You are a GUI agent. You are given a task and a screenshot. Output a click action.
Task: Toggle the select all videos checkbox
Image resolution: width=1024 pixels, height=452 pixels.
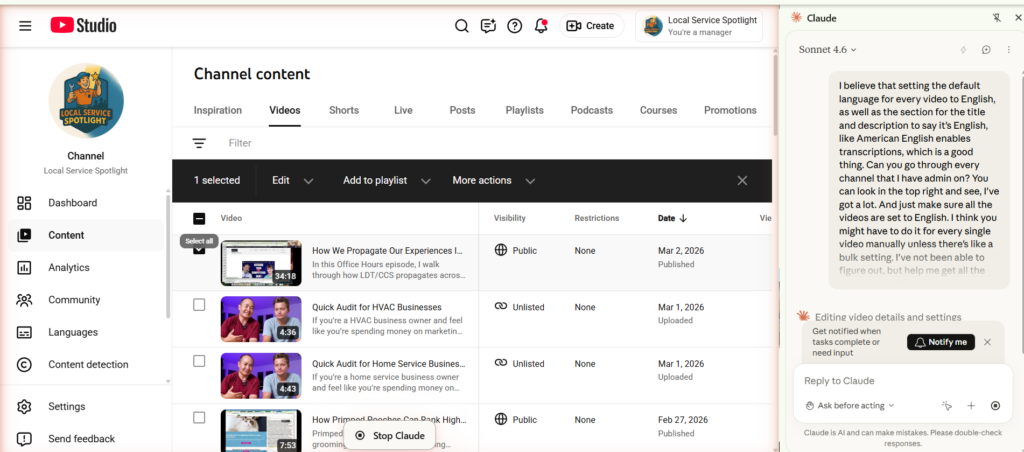(199, 218)
